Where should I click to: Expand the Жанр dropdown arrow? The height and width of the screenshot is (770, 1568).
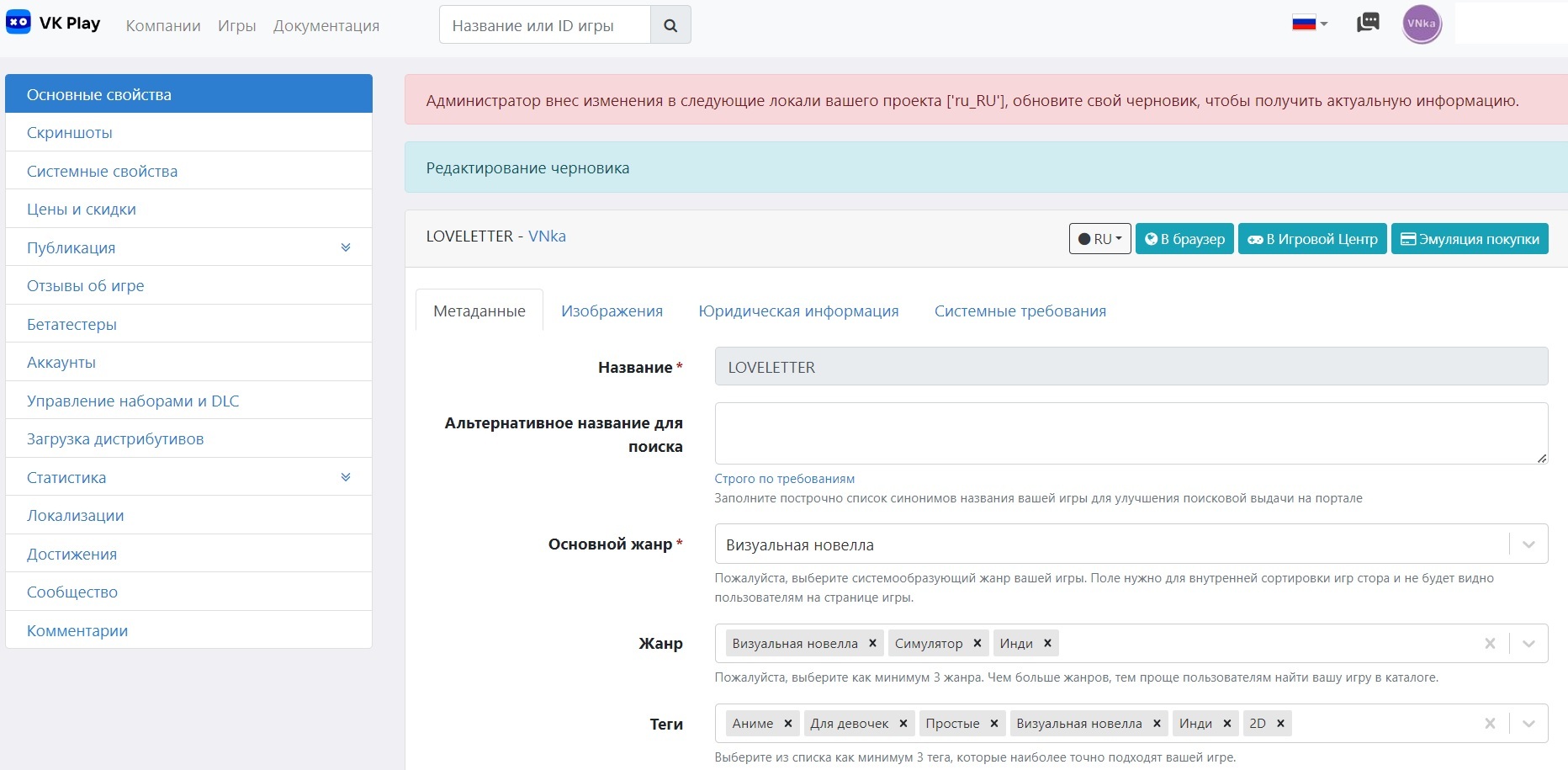point(1528,644)
